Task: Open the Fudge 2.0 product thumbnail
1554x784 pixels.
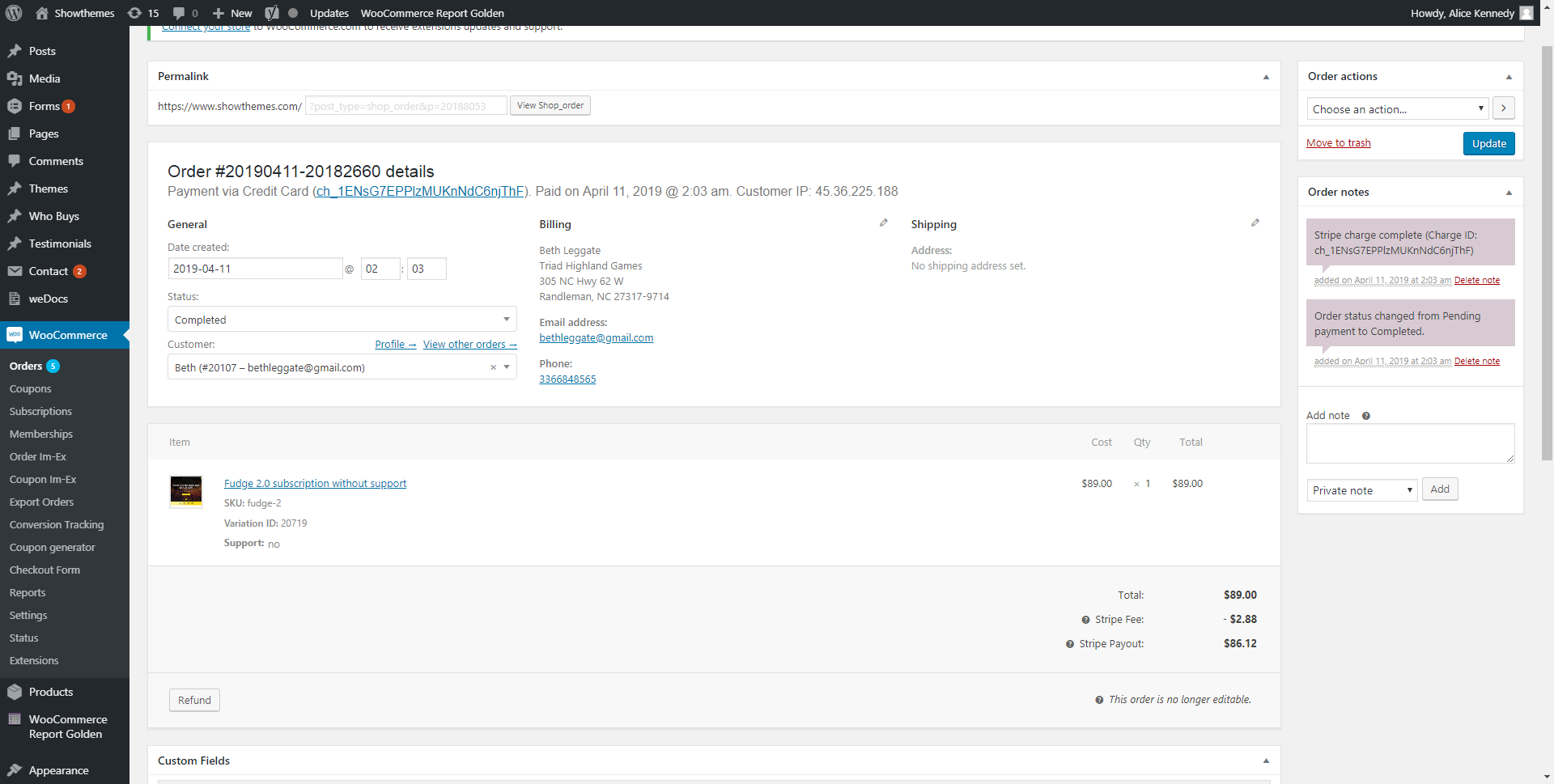Action: point(186,491)
